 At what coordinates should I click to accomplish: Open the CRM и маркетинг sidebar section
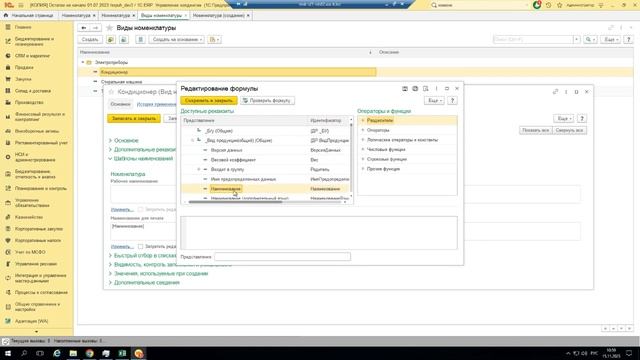pos(32,56)
